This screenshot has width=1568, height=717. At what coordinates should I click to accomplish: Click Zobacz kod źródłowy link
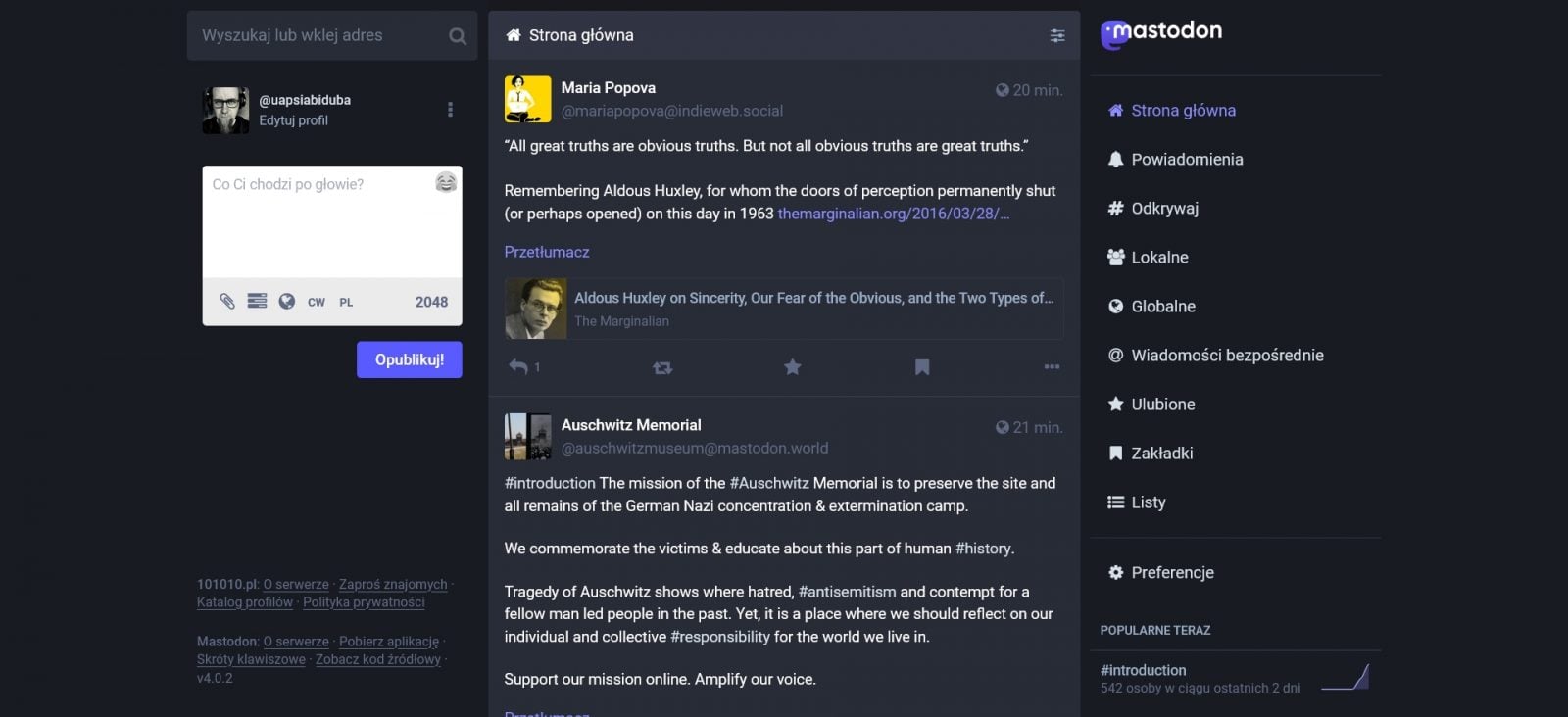tap(378, 659)
